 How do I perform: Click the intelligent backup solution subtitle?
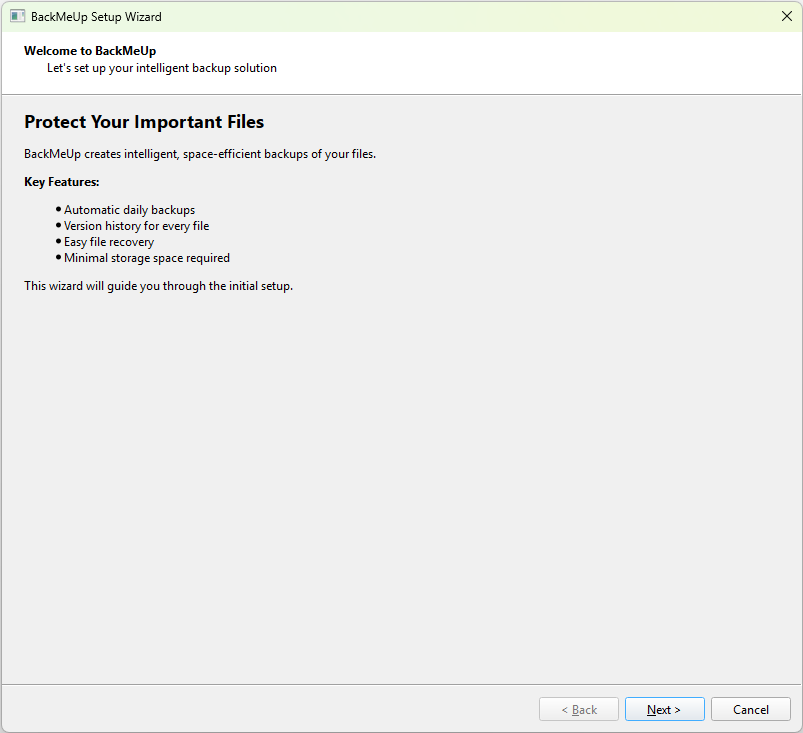tap(161, 67)
